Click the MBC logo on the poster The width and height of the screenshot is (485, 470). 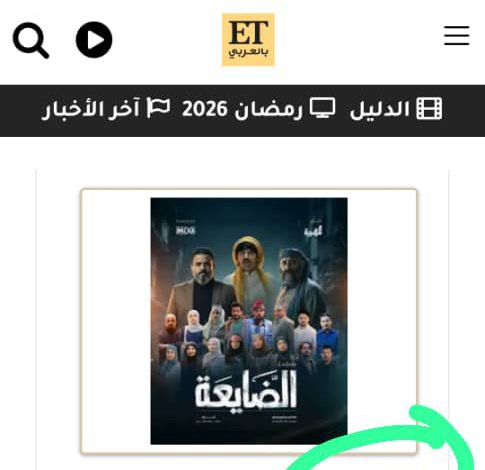[185, 230]
